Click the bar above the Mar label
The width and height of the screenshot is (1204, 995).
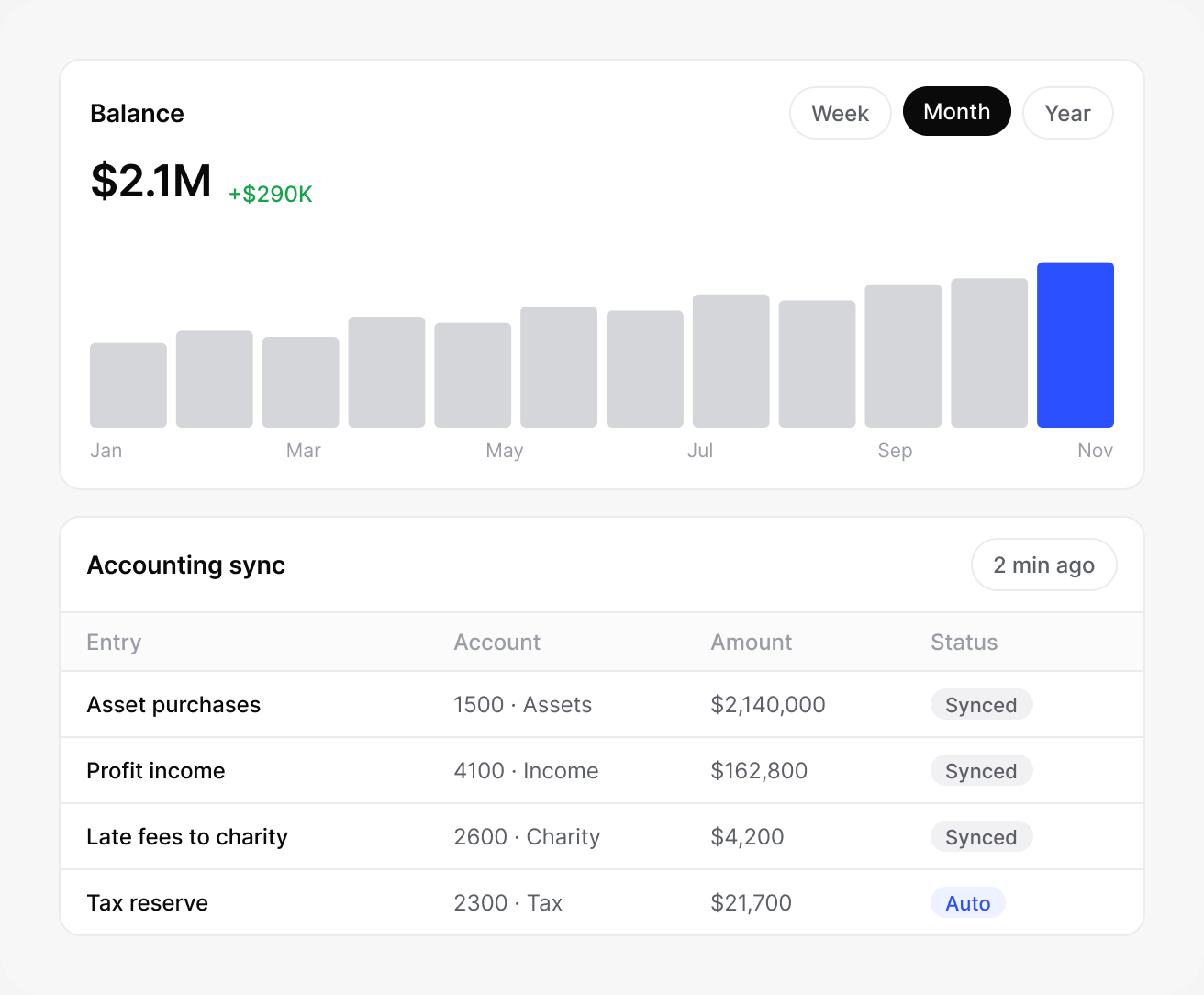tap(300, 382)
